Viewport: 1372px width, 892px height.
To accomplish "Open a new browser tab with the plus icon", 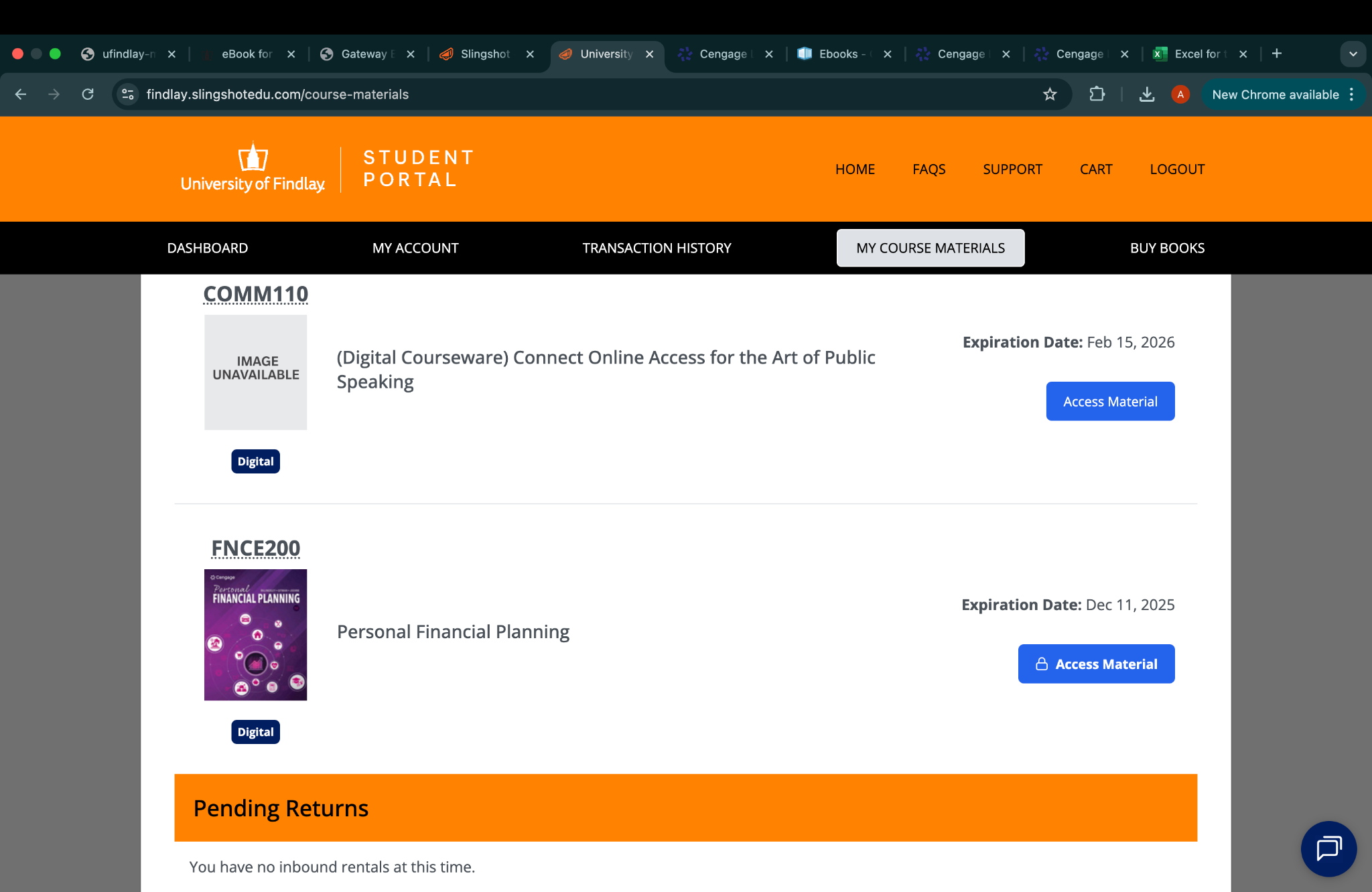I will (x=1277, y=54).
